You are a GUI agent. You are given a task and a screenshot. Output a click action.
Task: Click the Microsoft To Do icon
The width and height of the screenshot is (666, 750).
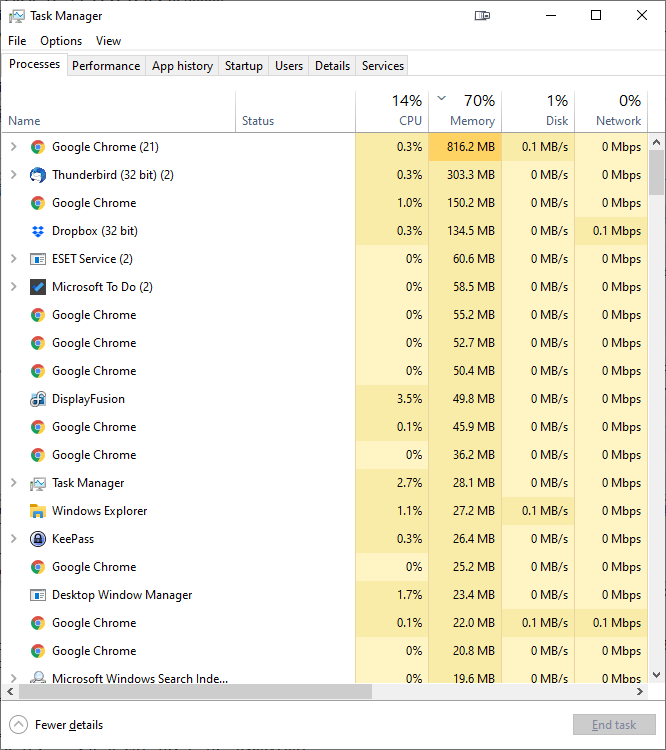pyautogui.click(x=38, y=287)
